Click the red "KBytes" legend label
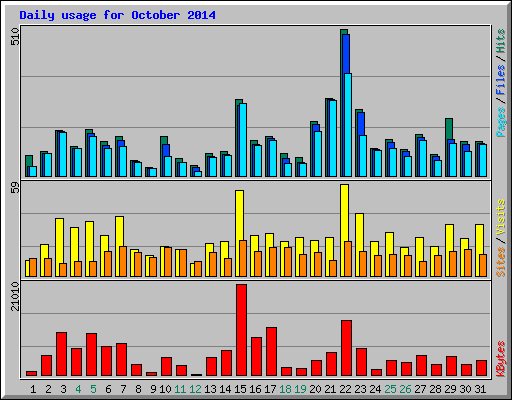The width and height of the screenshot is (512, 400). click(x=501, y=359)
